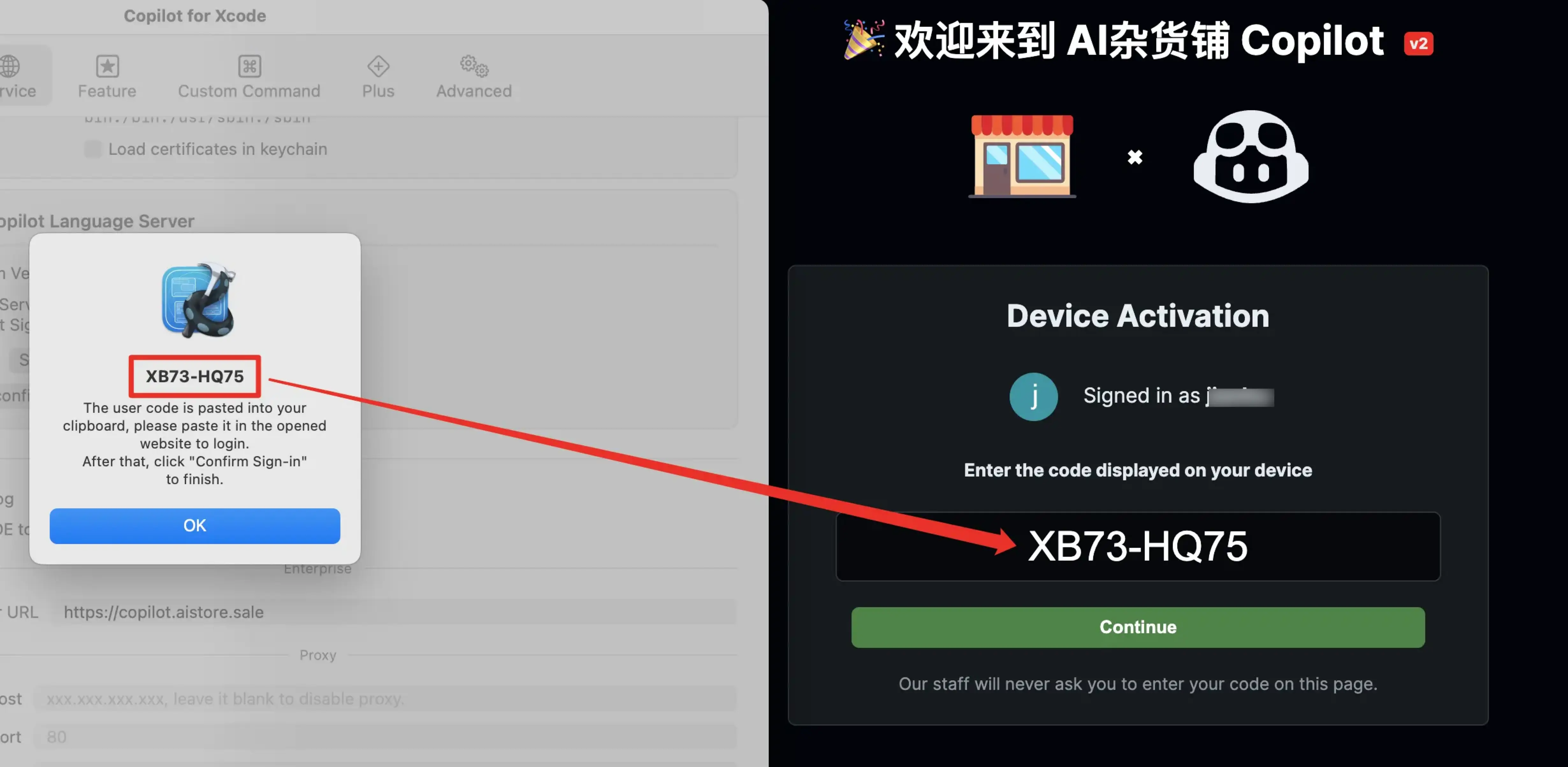
Task: Enable Load certificates in keychain checkbox
Action: (92, 149)
